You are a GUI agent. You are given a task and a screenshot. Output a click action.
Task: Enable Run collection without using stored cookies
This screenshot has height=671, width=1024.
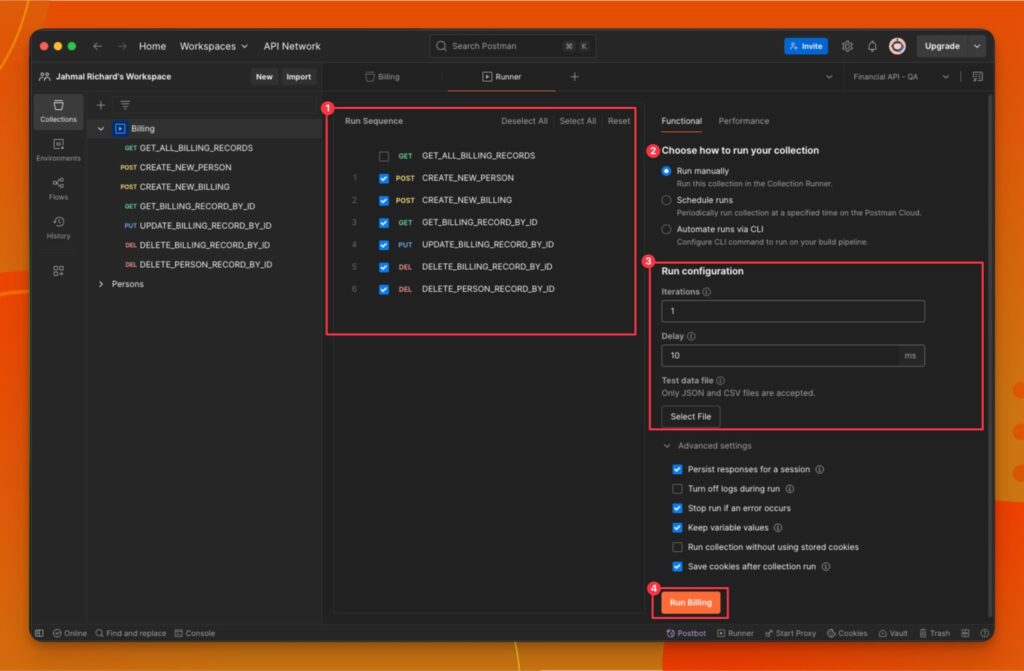tap(677, 548)
